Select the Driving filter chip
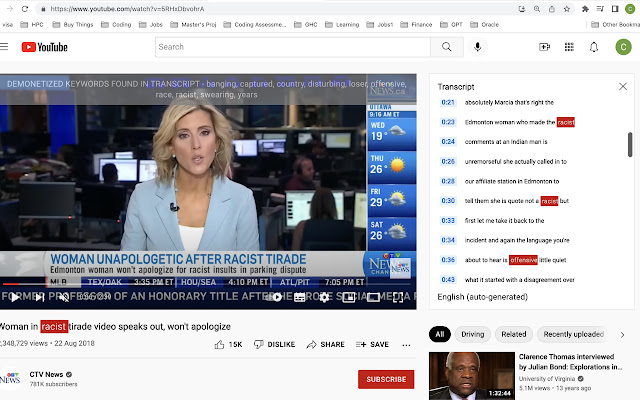 pyautogui.click(x=473, y=334)
